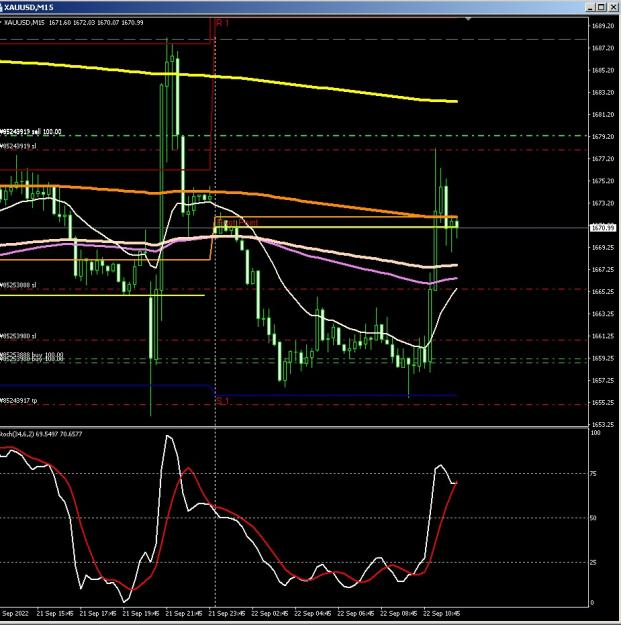Click price scale value 1675.20
Viewport: 621px width, 625px height.
[x=603, y=181]
